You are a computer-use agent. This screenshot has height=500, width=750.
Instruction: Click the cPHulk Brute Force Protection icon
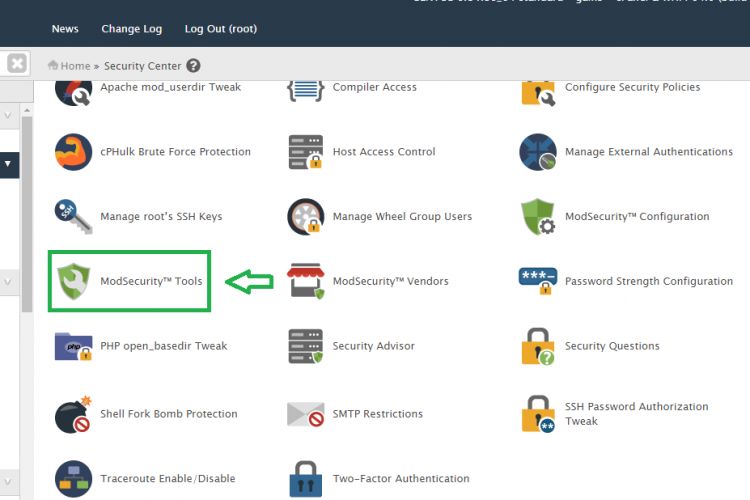(73, 152)
